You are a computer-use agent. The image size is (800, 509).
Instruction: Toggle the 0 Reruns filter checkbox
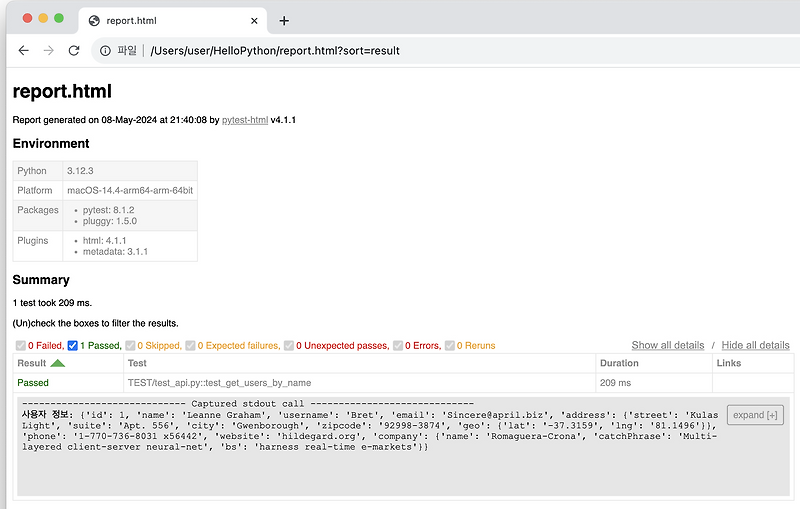coord(449,346)
